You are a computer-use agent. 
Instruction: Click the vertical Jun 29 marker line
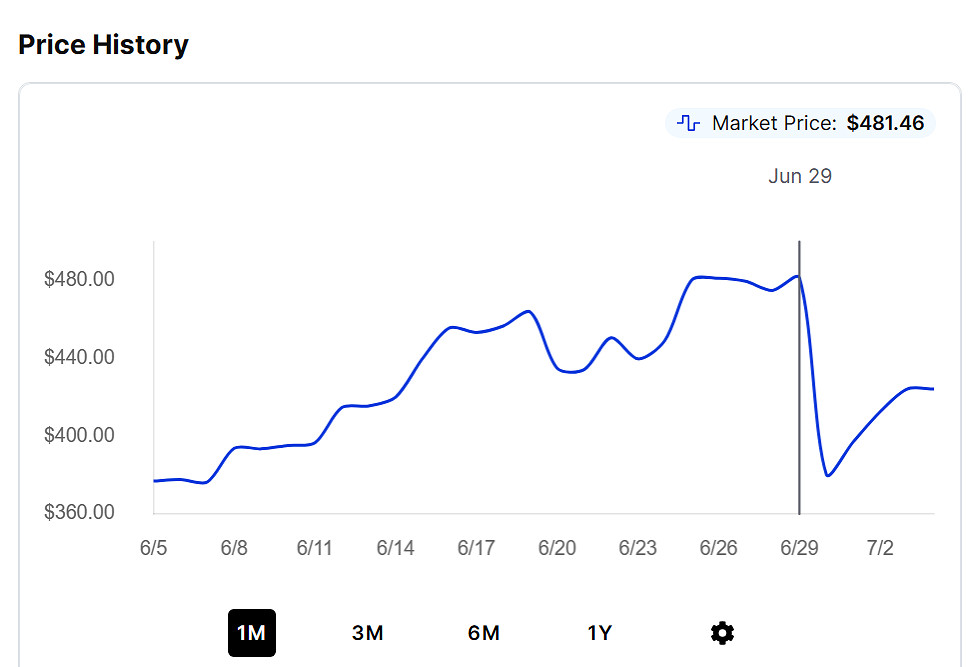(799, 400)
